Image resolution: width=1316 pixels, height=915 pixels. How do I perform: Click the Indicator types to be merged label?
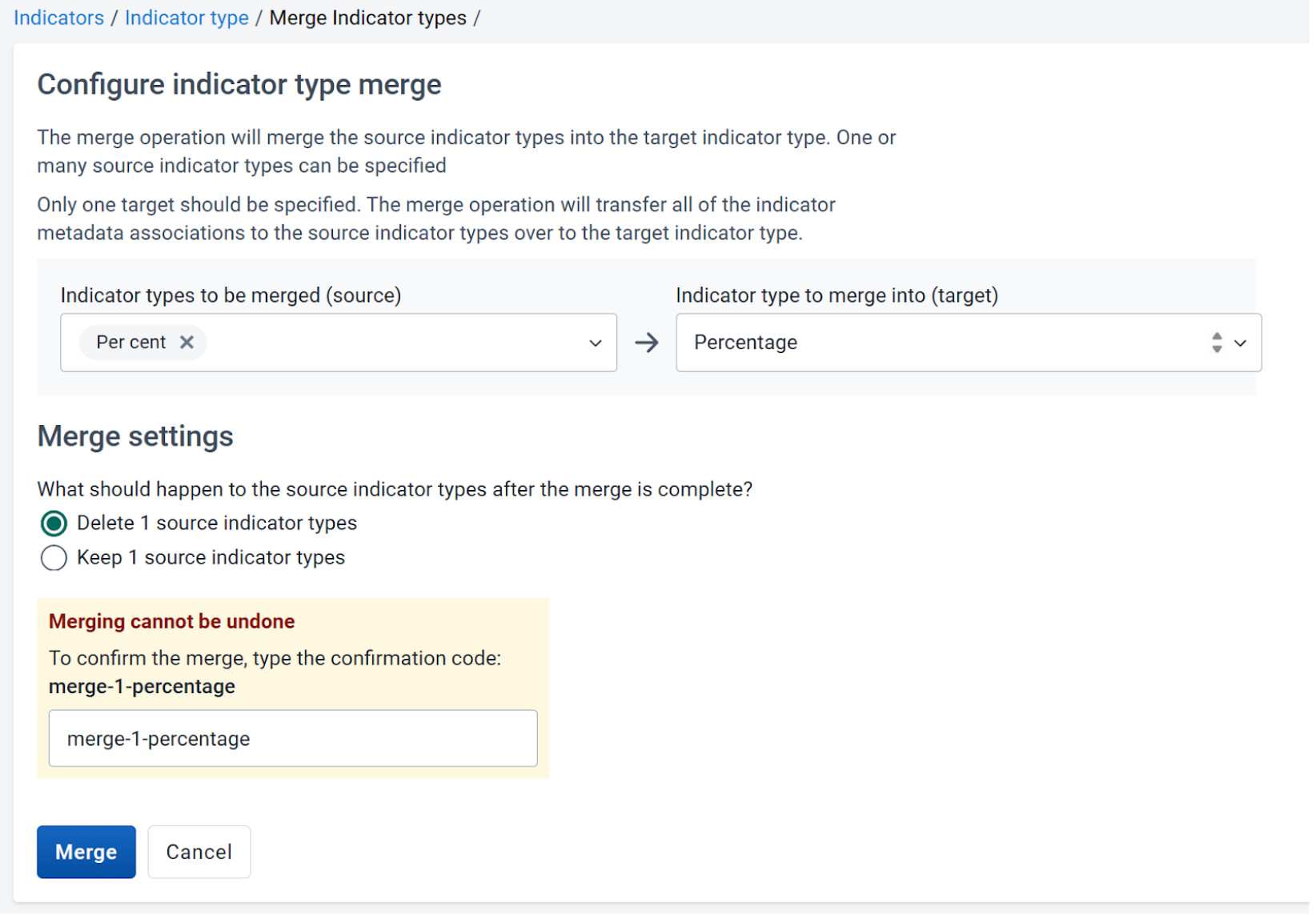[x=231, y=296]
